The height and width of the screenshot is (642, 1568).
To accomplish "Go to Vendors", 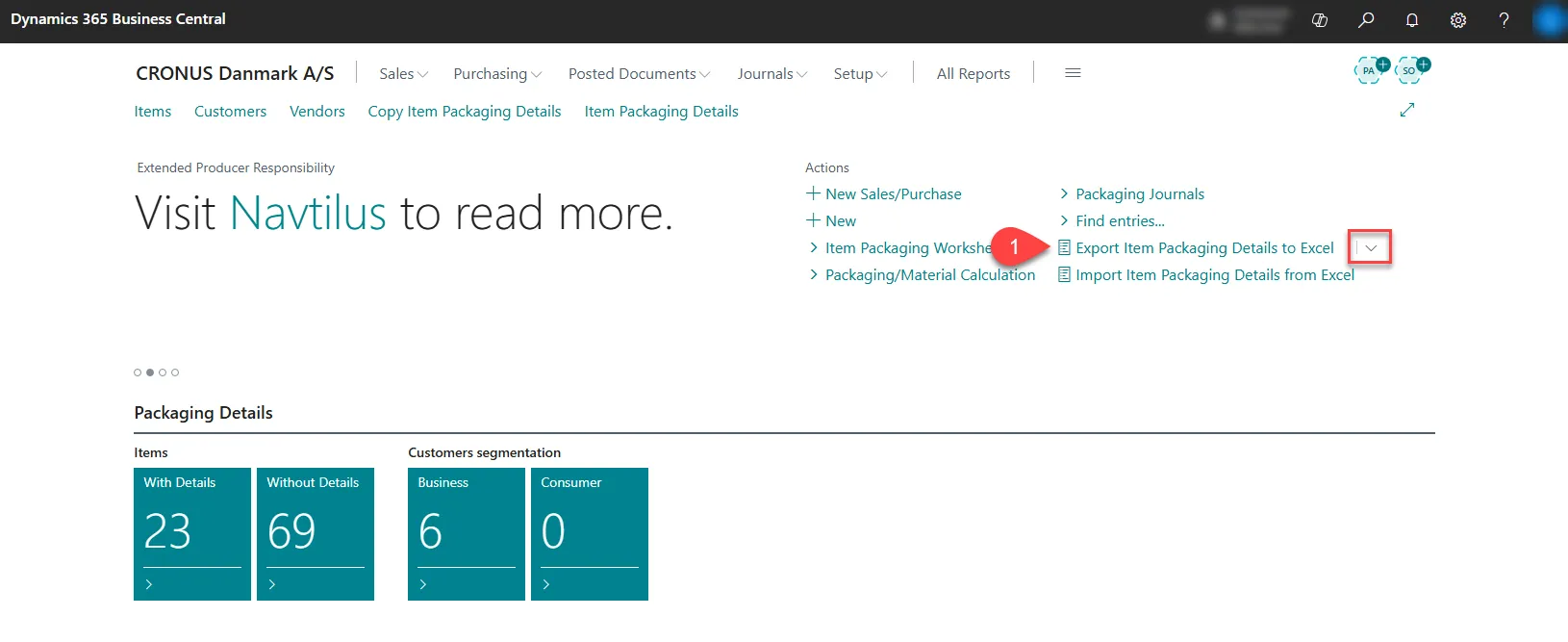I will pyautogui.click(x=317, y=112).
